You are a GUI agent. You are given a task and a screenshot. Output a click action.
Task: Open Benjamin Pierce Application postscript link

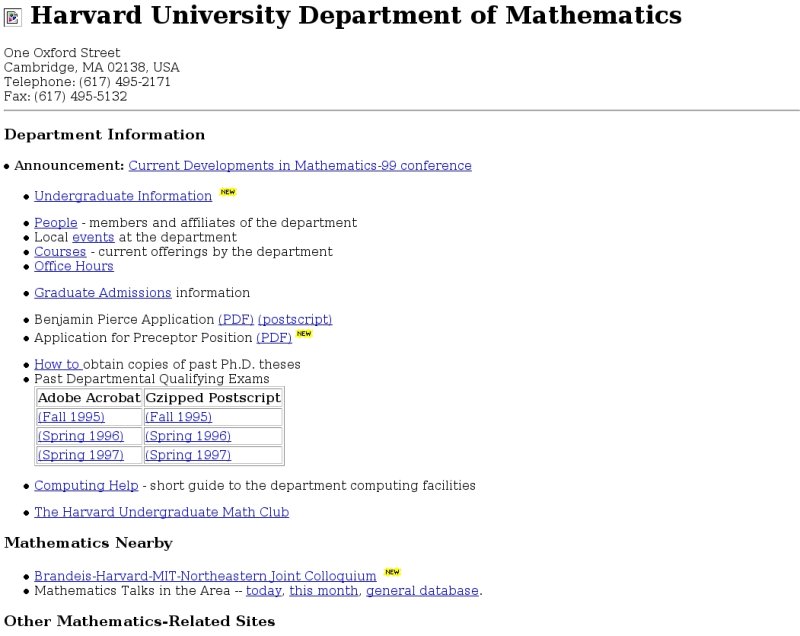tap(294, 320)
